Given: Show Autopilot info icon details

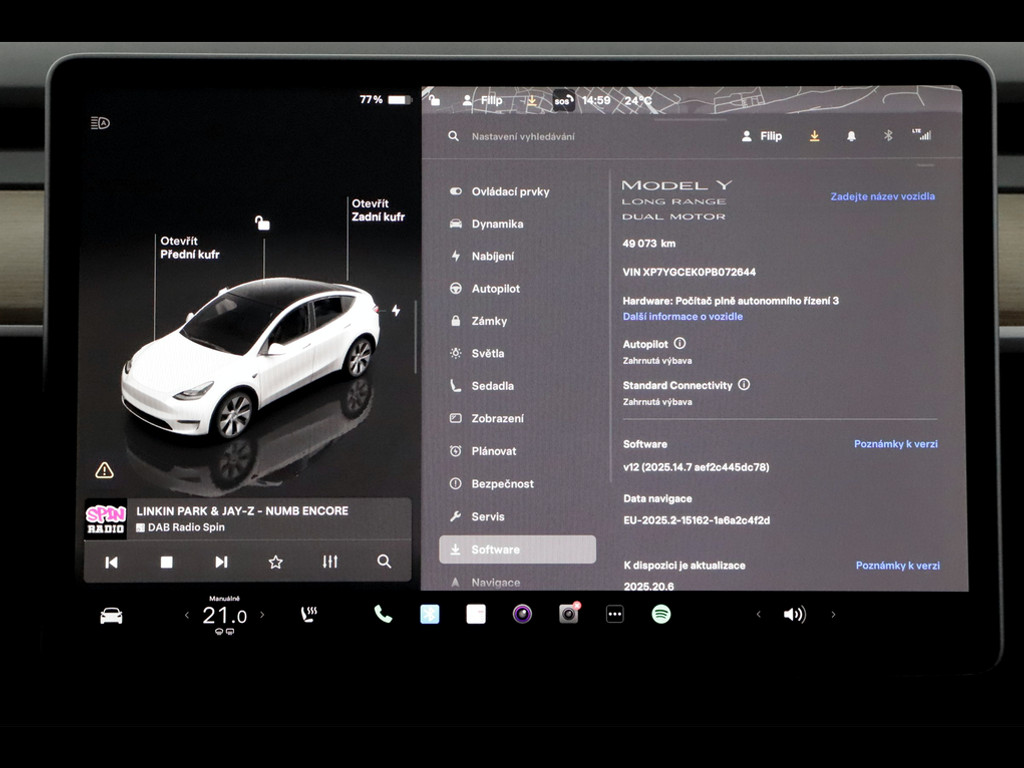Looking at the screenshot, I should click(680, 343).
